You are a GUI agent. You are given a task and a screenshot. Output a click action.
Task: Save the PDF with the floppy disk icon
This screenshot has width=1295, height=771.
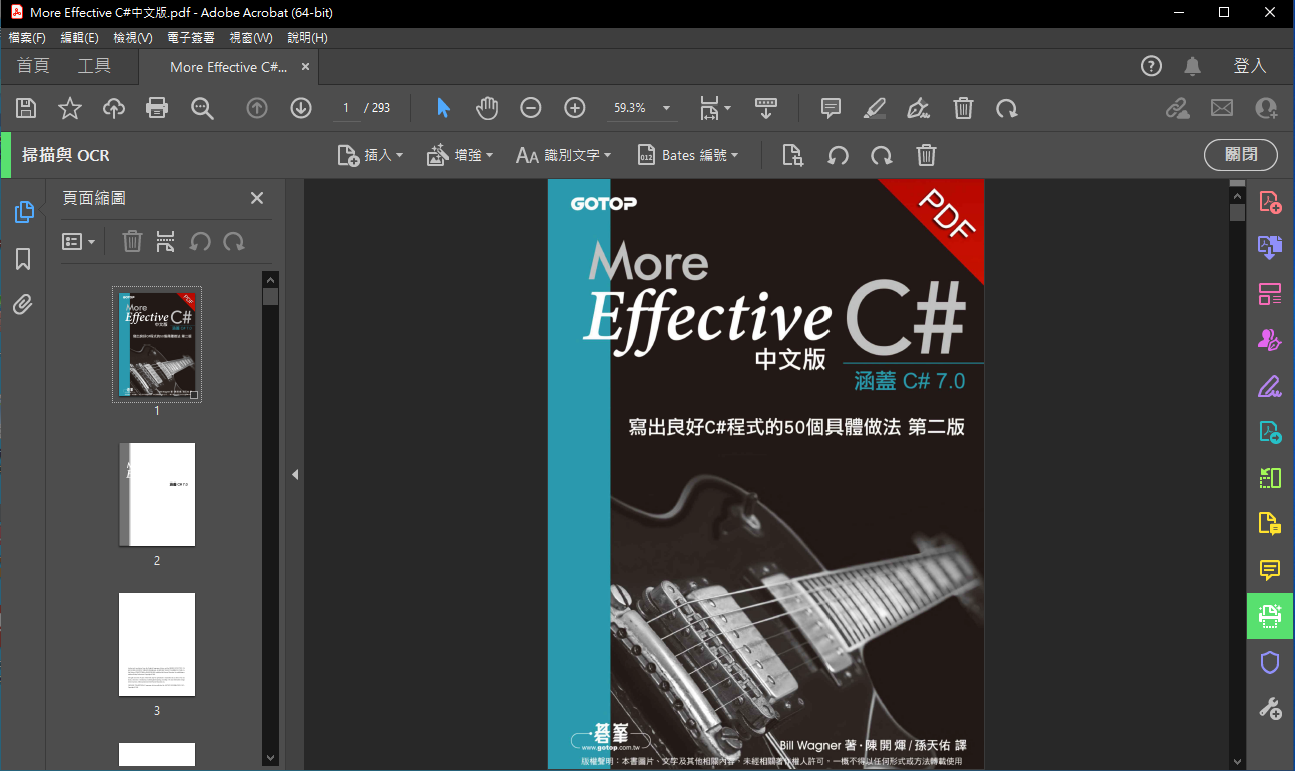pyautogui.click(x=26, y=108)
